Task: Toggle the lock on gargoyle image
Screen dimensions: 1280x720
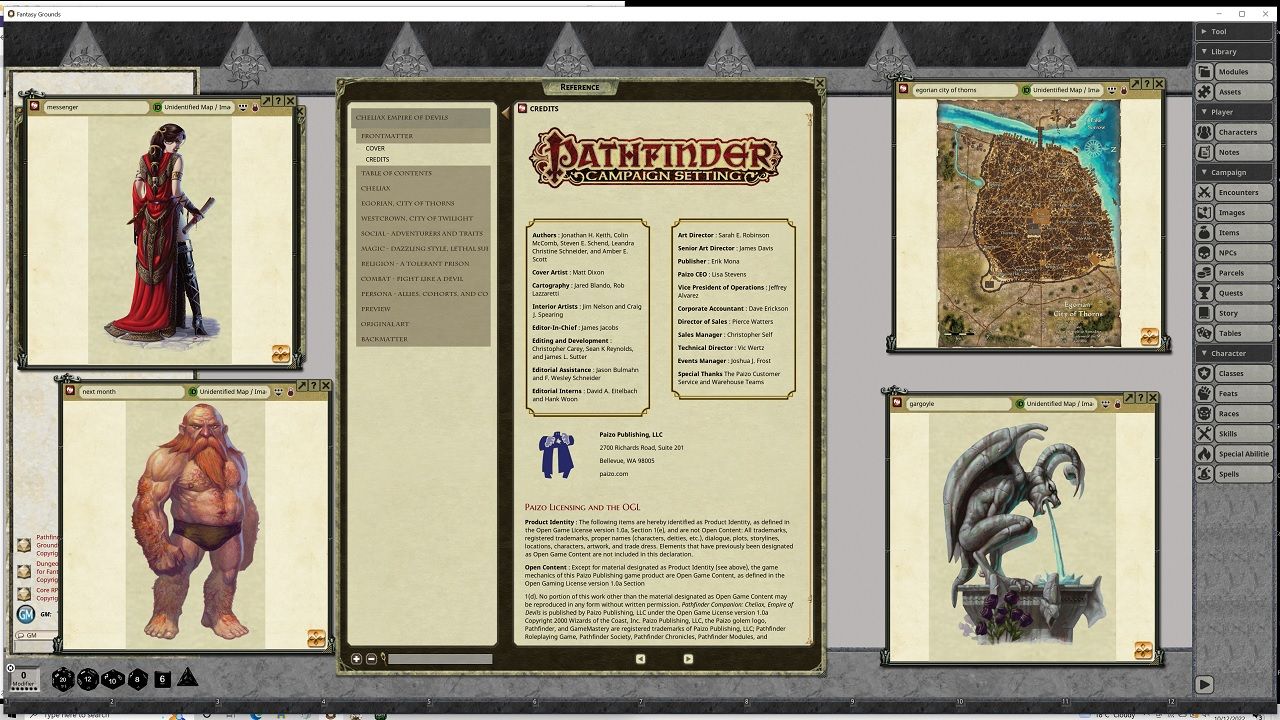Action: [1118, 404]
